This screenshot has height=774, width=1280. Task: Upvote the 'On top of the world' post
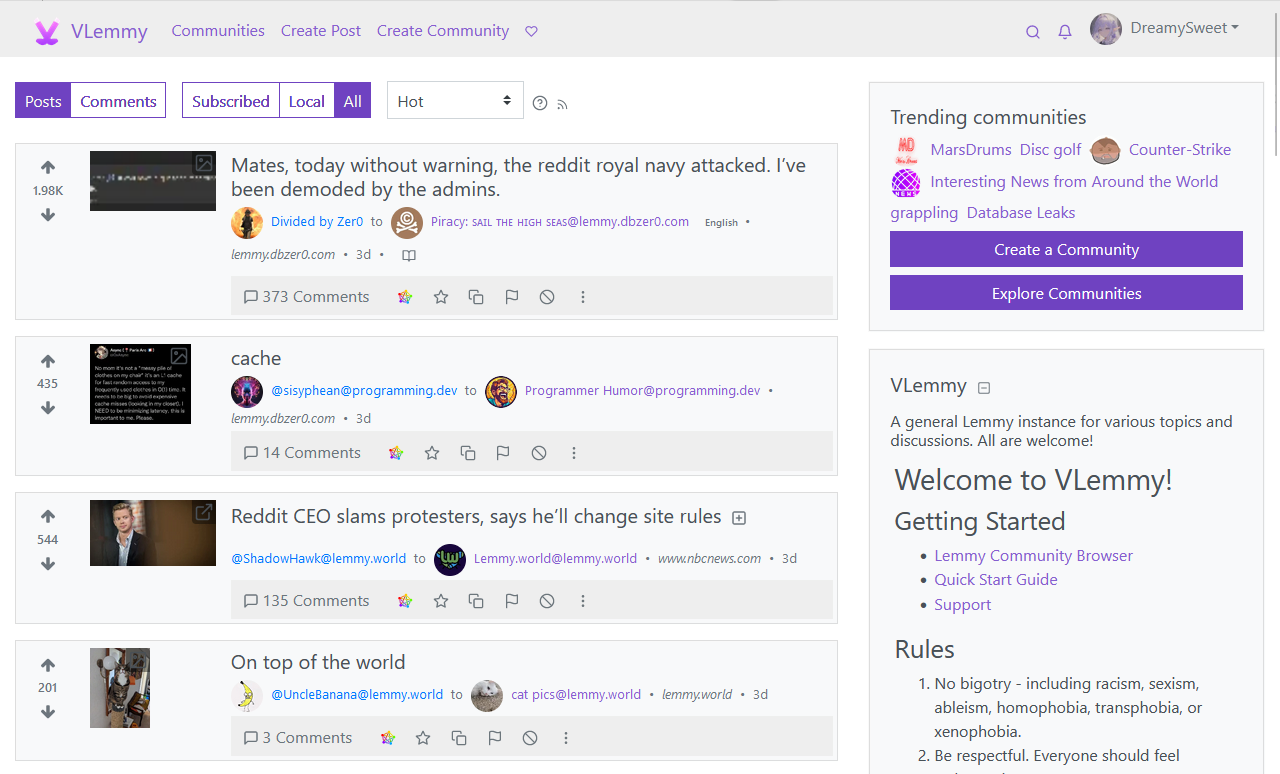click(48, 665)
